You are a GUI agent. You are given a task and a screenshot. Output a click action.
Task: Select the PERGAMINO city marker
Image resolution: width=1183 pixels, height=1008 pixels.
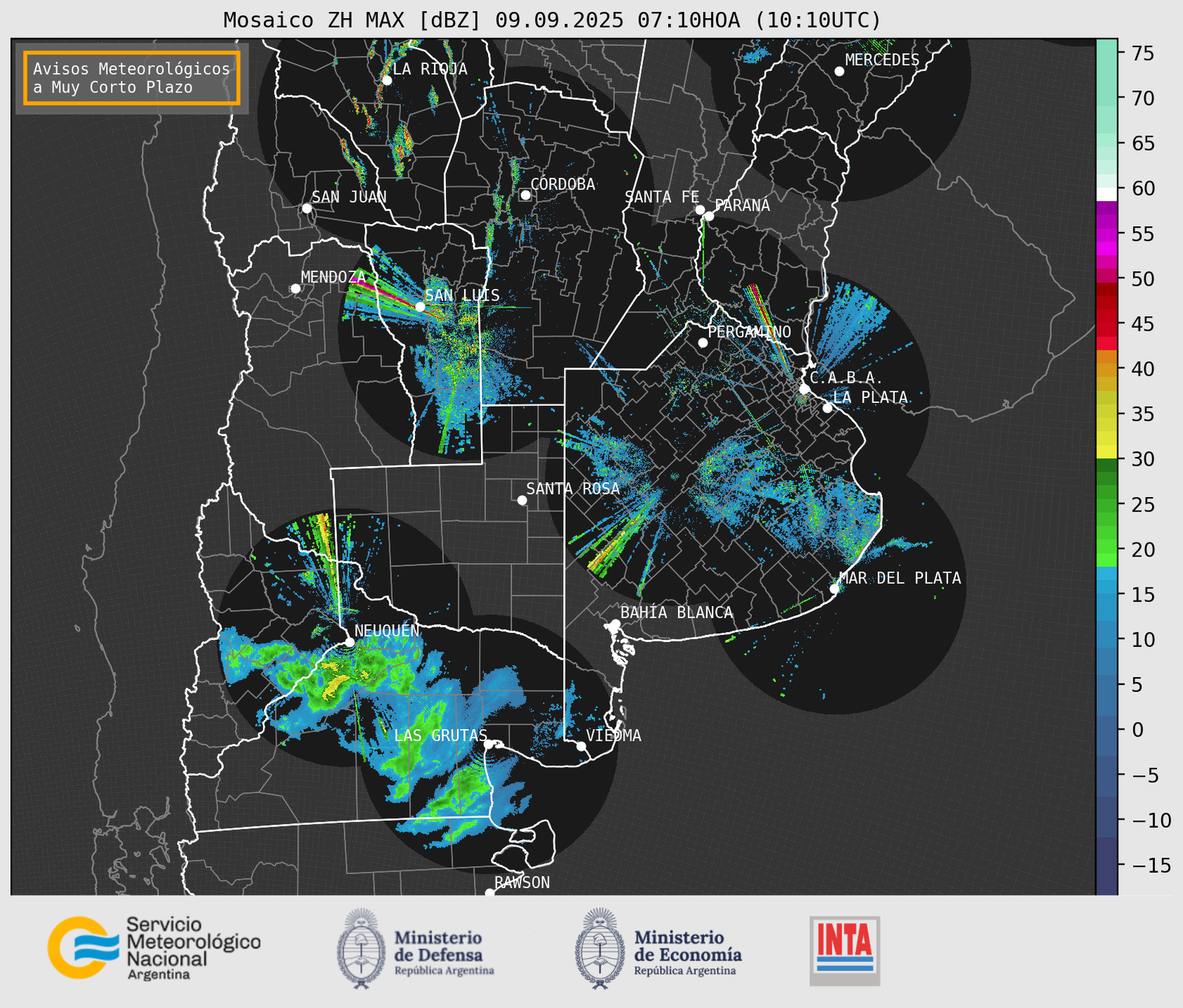pos(703,343)
